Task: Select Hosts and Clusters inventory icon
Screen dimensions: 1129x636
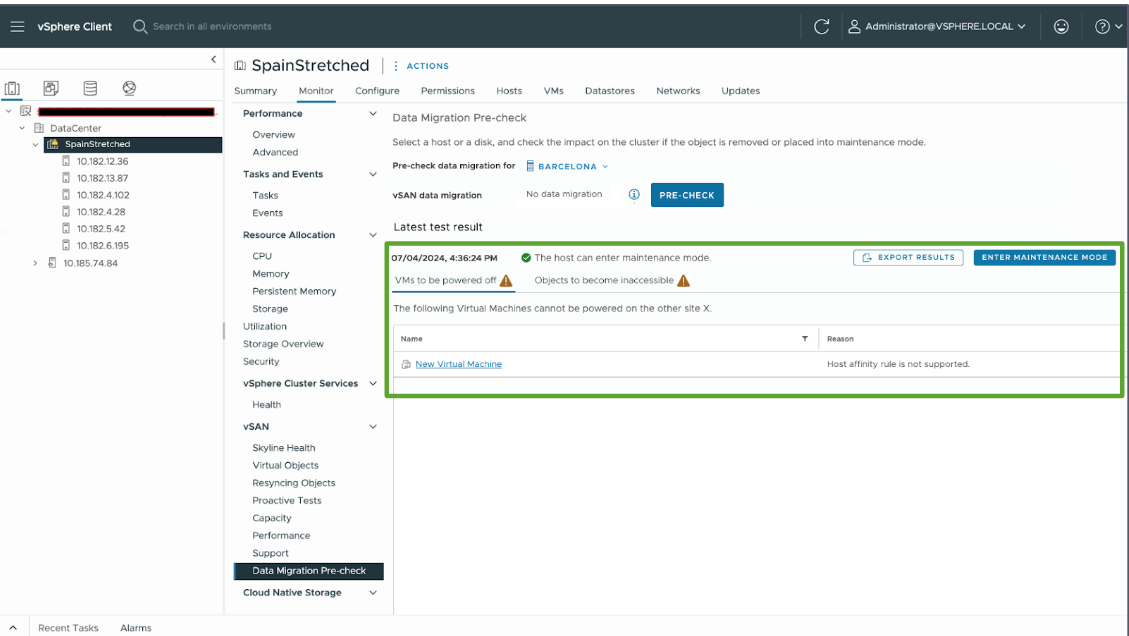Action: [12, 88]
